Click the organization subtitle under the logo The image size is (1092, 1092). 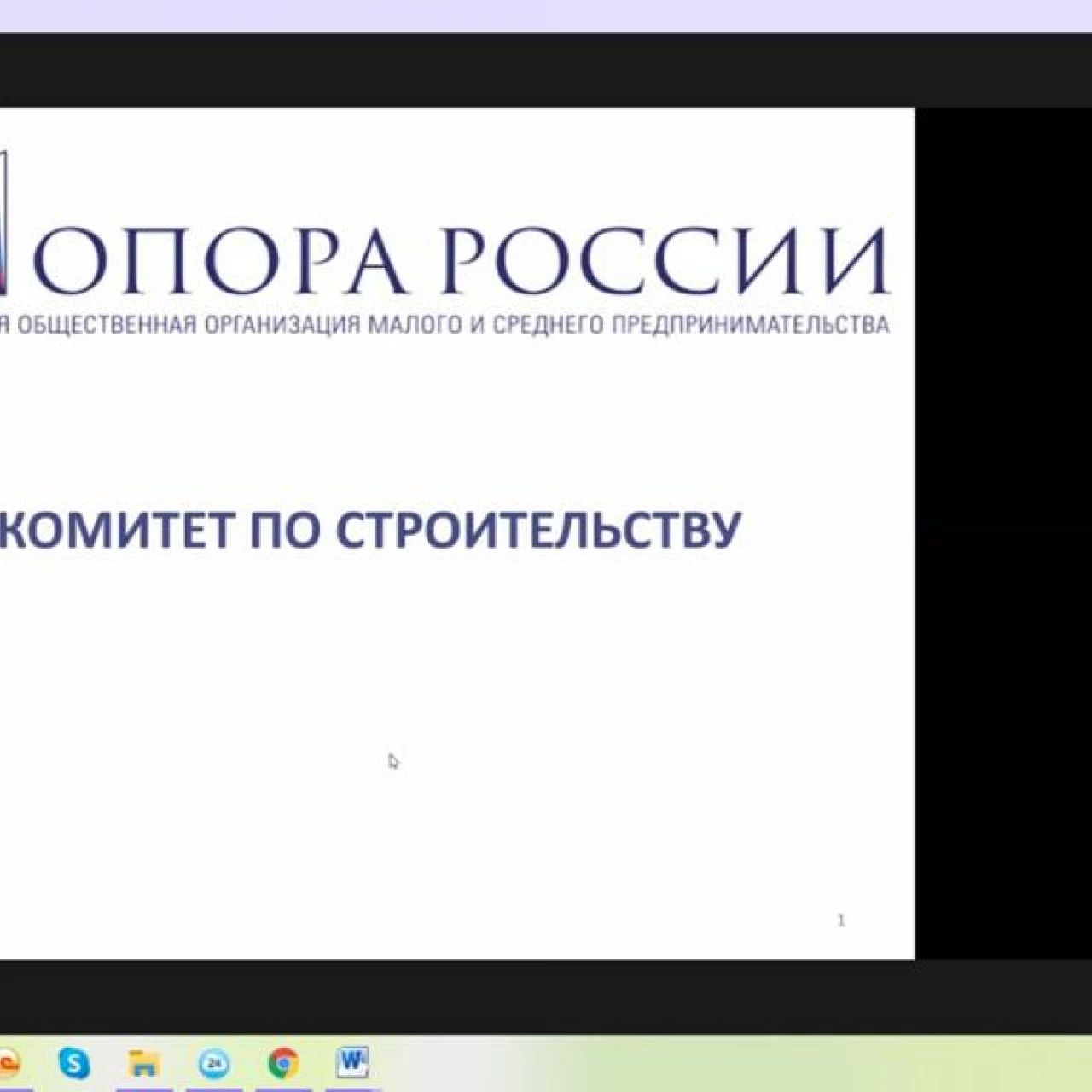click(x=444, y=325)
